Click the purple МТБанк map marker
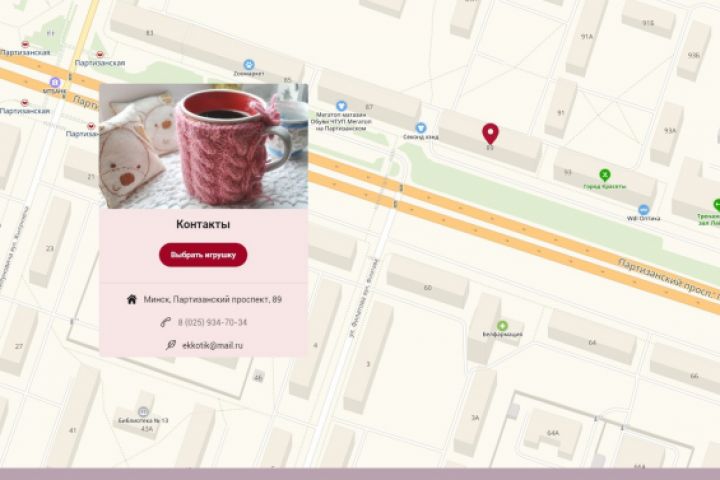720x480 pixels. pos(55,83)
